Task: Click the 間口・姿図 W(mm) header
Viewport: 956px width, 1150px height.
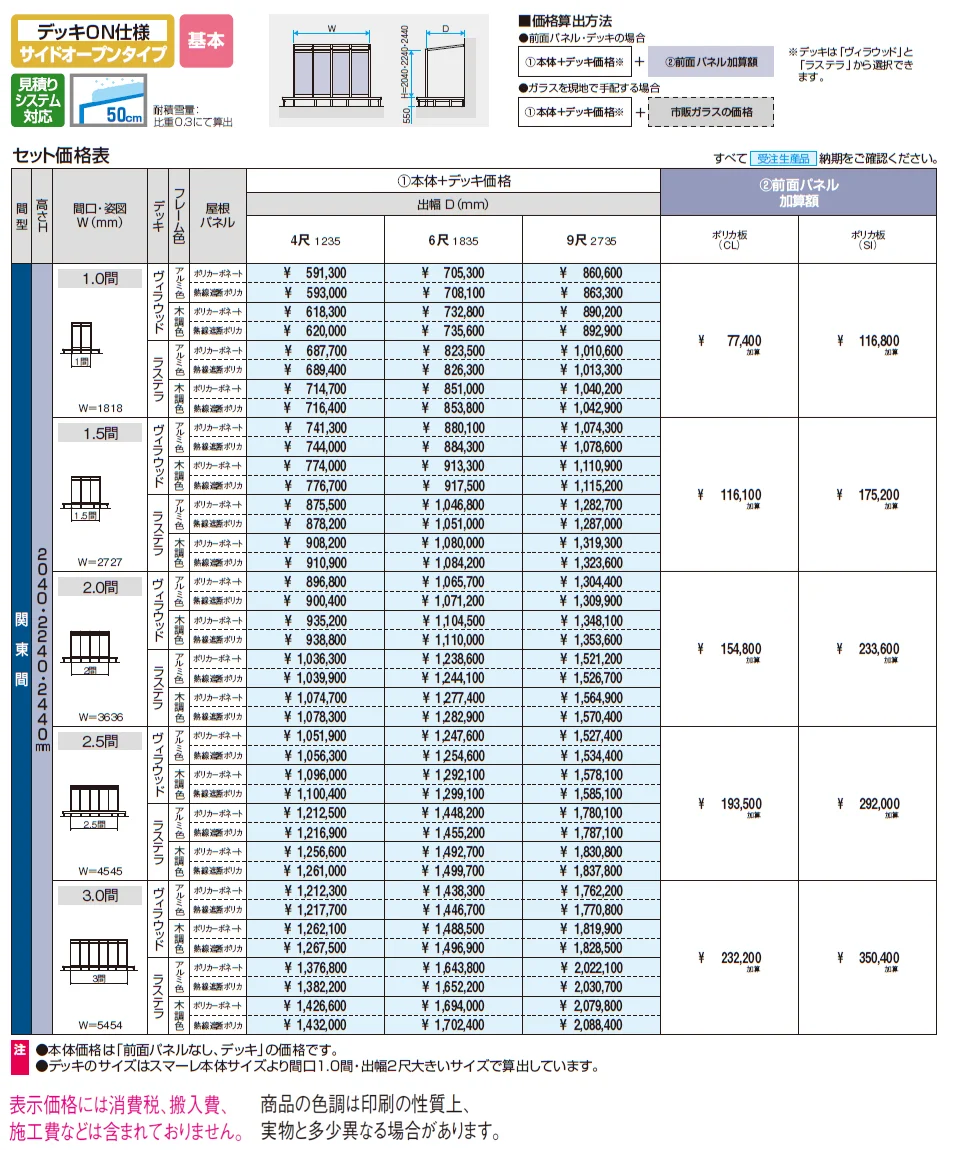Action: pyautogui.click(x=100, y=216)
